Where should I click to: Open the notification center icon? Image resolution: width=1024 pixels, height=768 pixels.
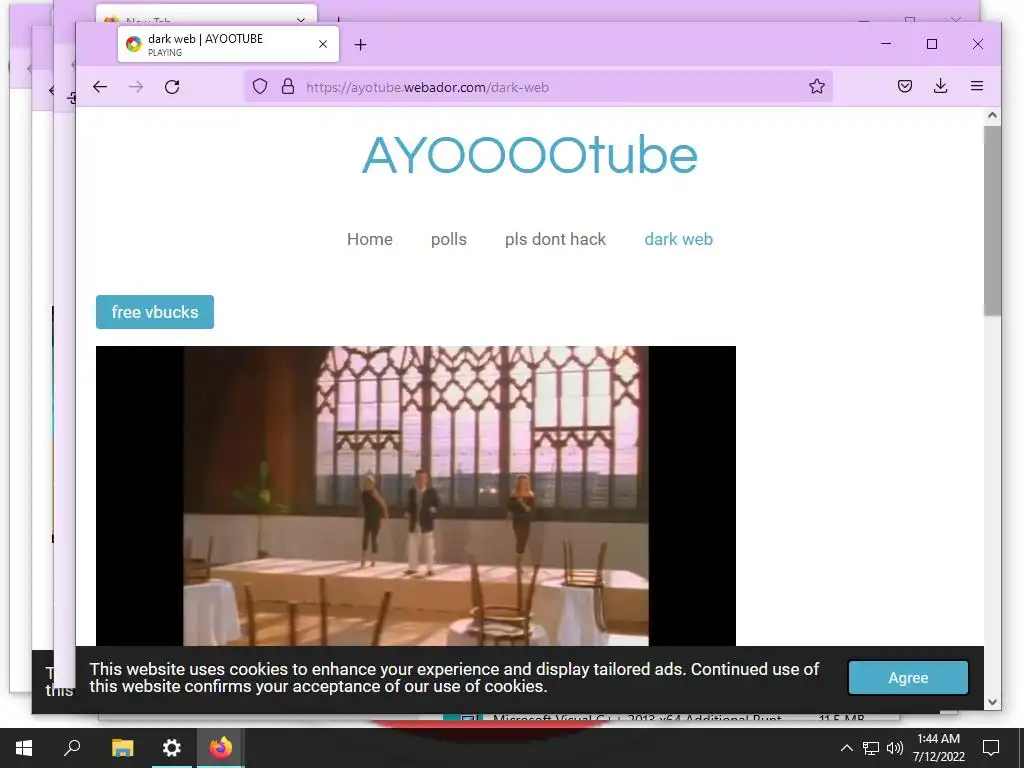tap(991, 748)
